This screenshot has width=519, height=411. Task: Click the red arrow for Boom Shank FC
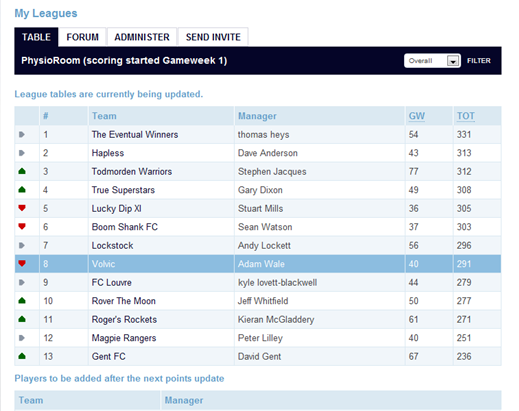pyautogui.click(x=22, y=227)
